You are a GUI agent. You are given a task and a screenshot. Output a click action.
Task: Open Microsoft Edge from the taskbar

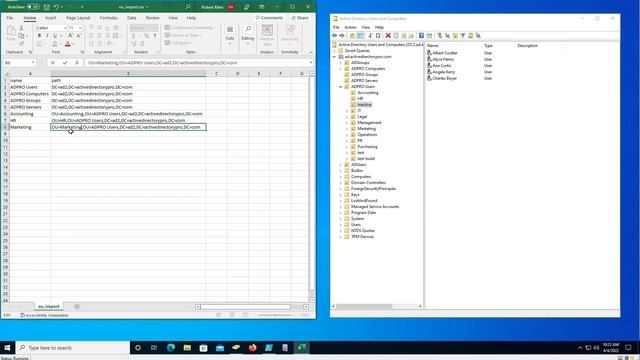click(171, 348)
